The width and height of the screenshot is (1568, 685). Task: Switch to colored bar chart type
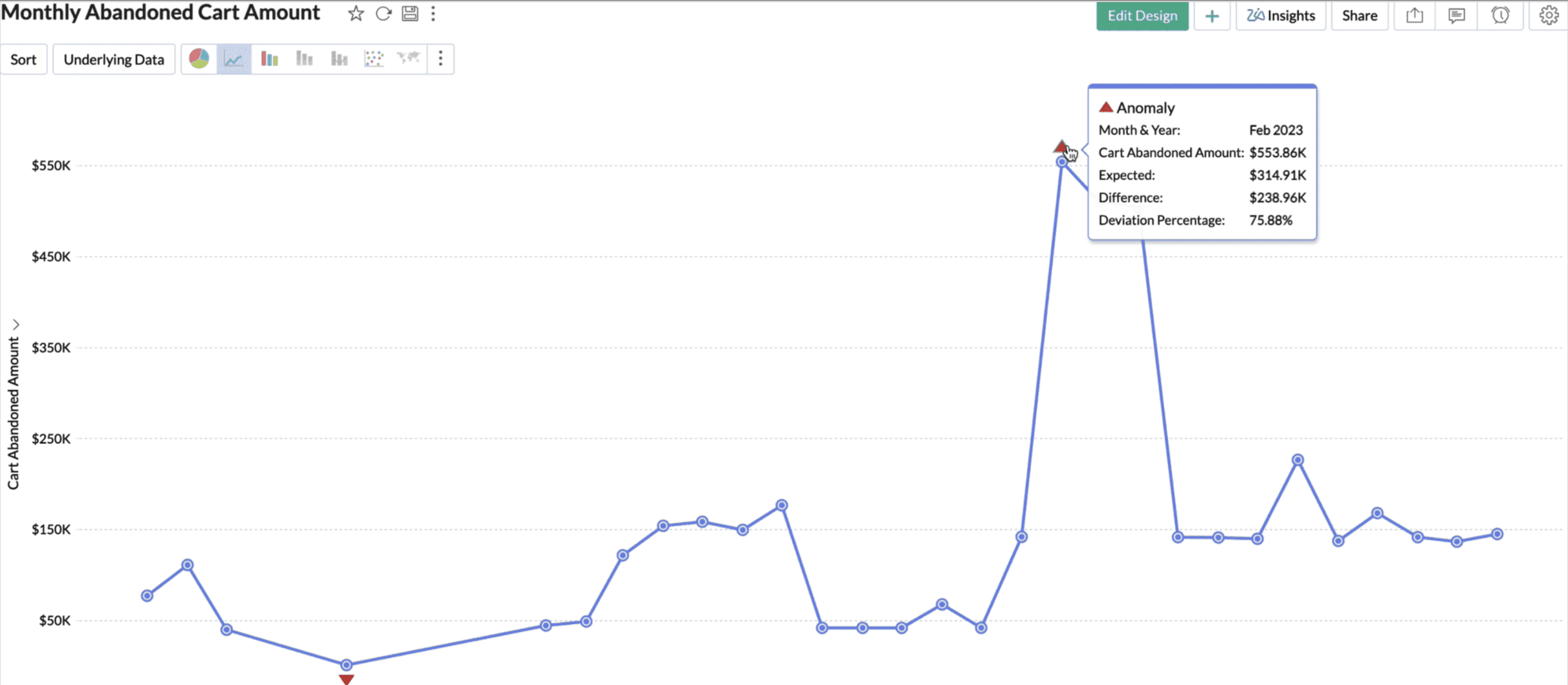269,59
